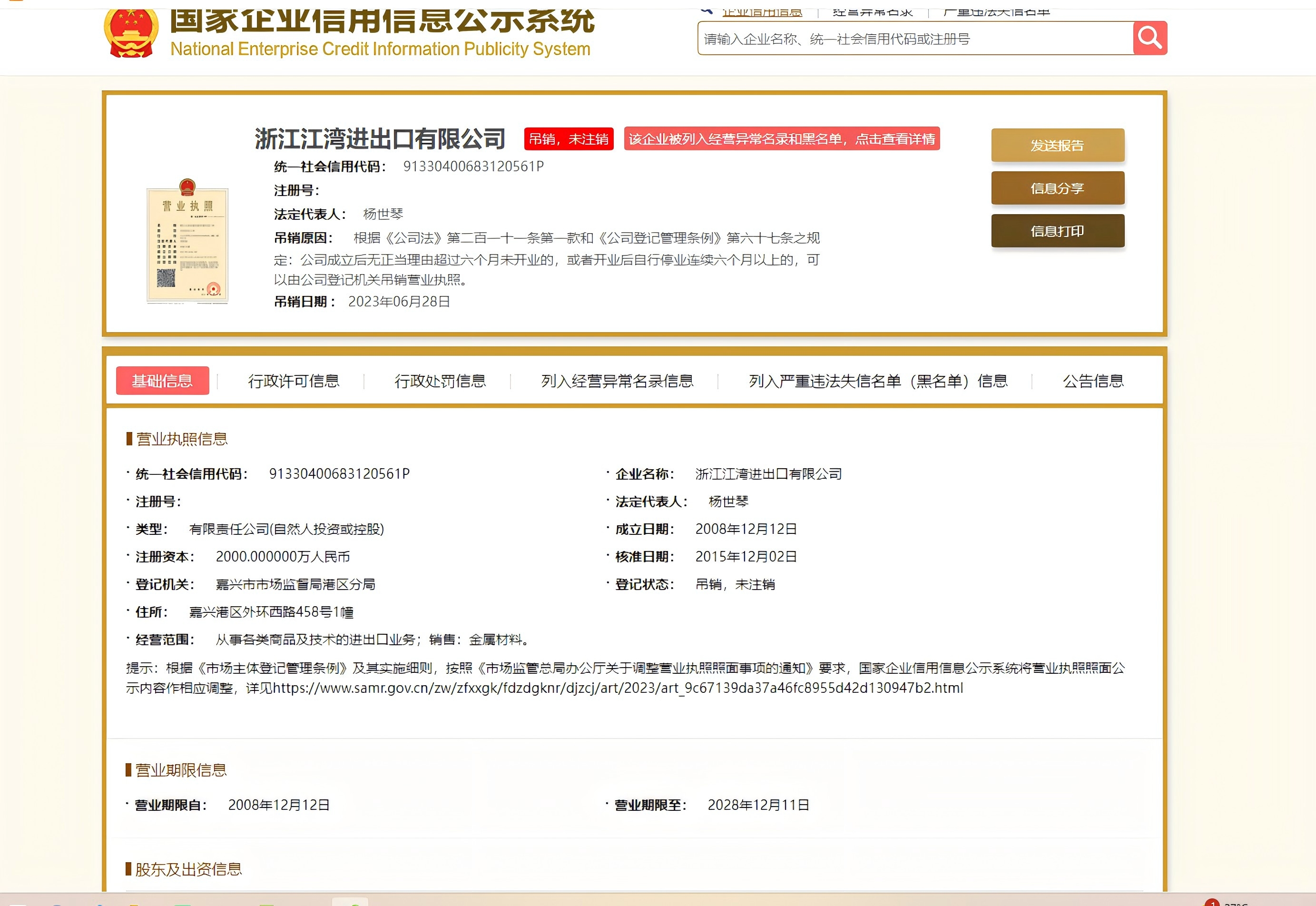The width and height of the screenshot is (1316, 906).
Task: Click the company title 浙江江湾进出口有限公司
Action: click(x=380, y=139)
